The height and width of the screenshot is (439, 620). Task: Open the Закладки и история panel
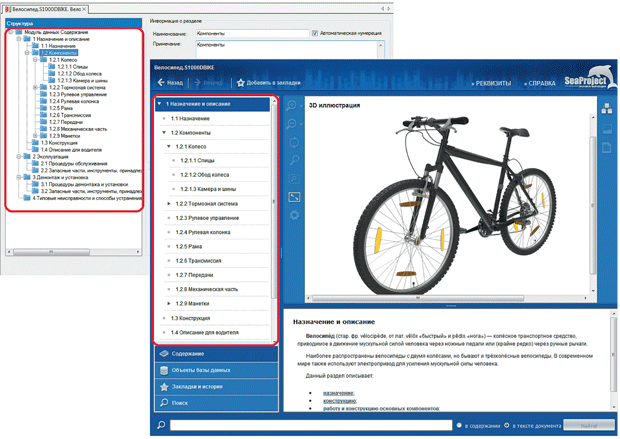216,387
